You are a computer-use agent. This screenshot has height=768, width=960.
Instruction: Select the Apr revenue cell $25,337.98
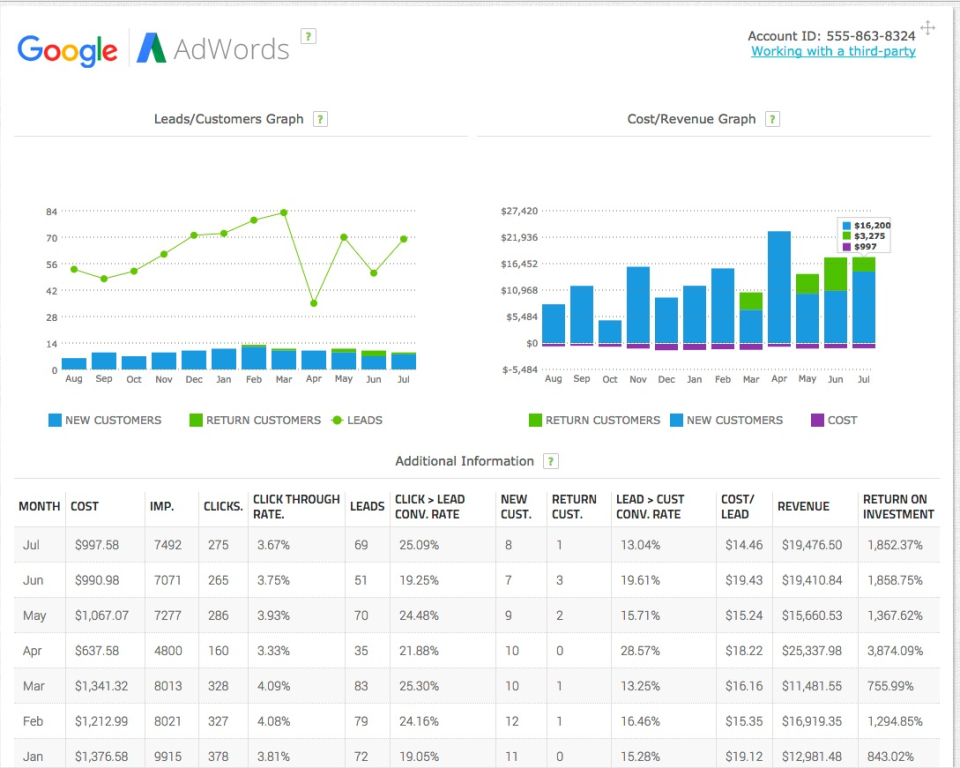[x=812, y=650]
